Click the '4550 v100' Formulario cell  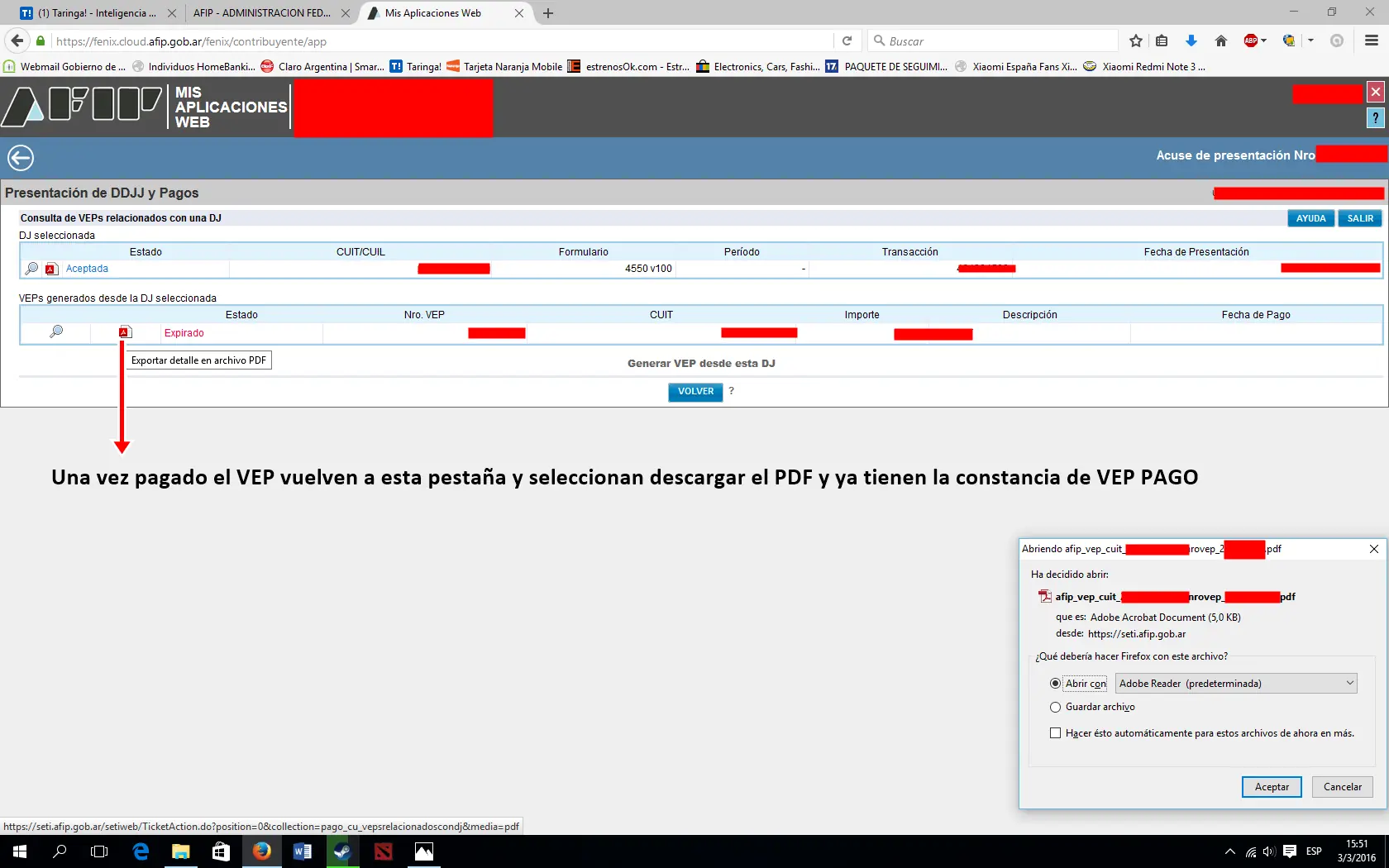click(648, 269)
